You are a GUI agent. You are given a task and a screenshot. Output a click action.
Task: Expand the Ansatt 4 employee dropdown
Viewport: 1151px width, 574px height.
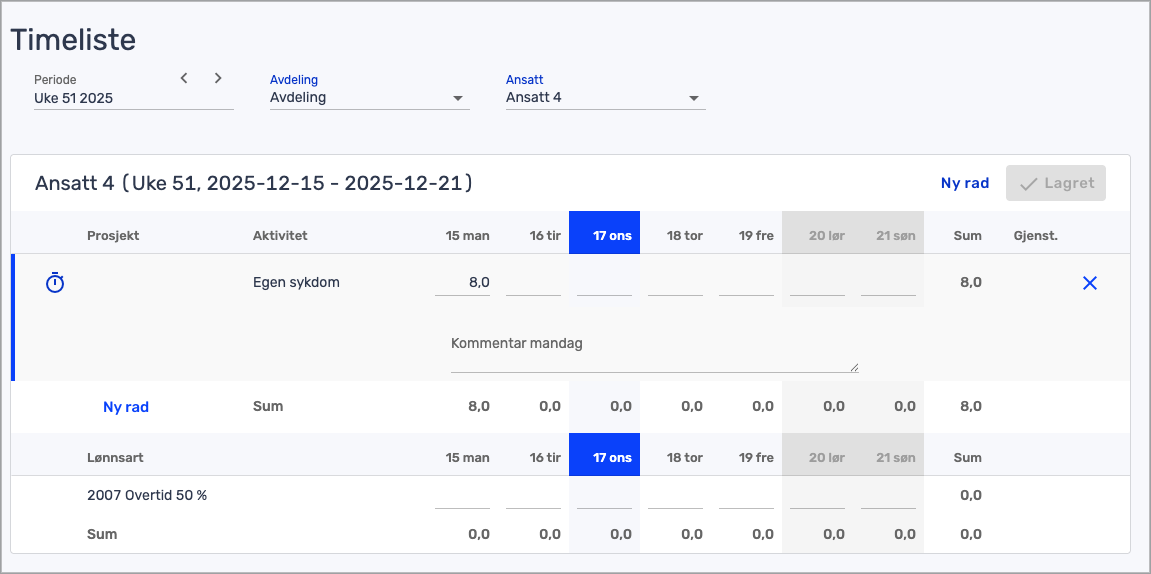[605, 98]
